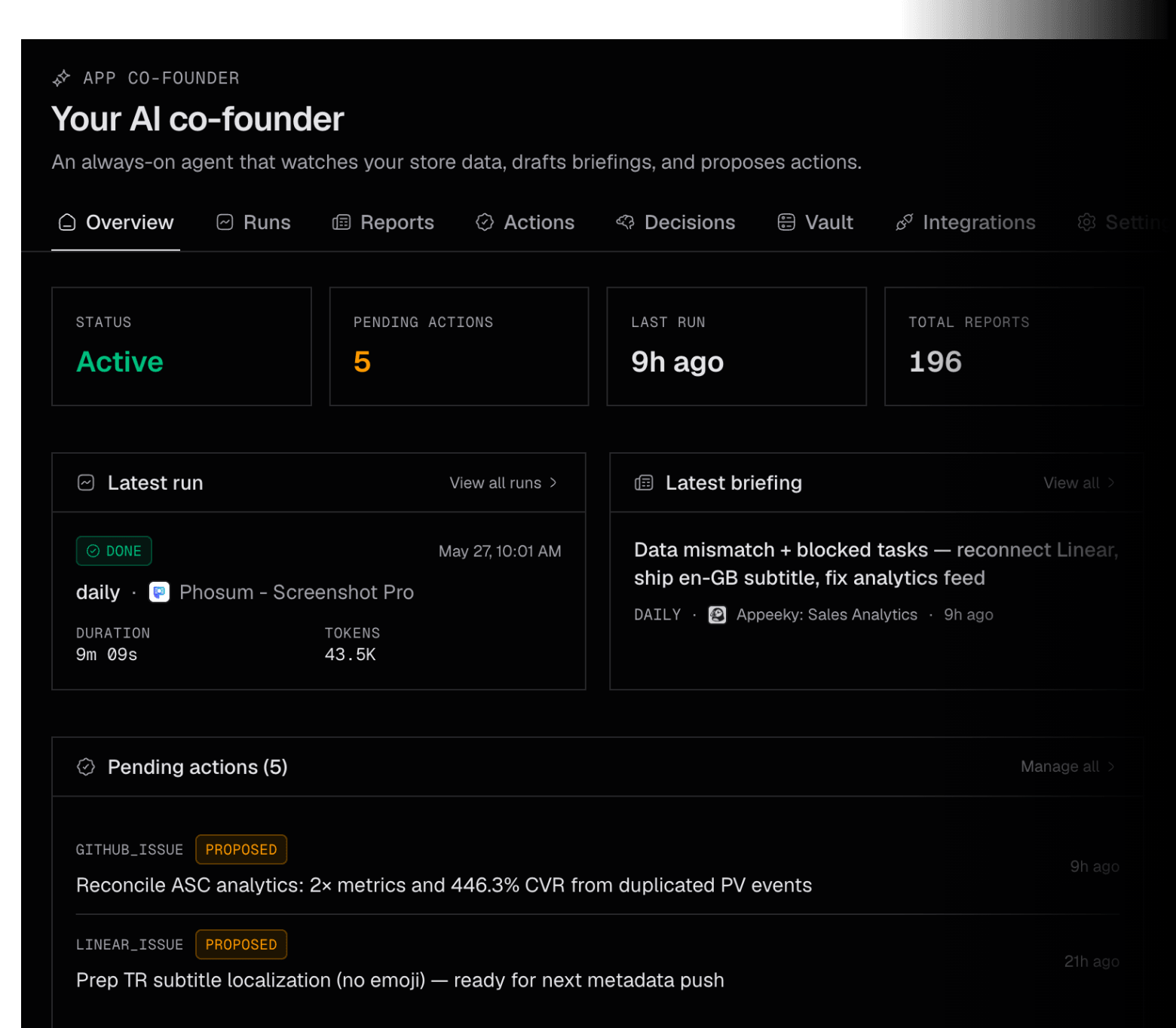Click the sparkle icon beside APP CO-FOUNDER
Image resolution: width=1176 pixels, height=1028 pixels.
point(61,78)
